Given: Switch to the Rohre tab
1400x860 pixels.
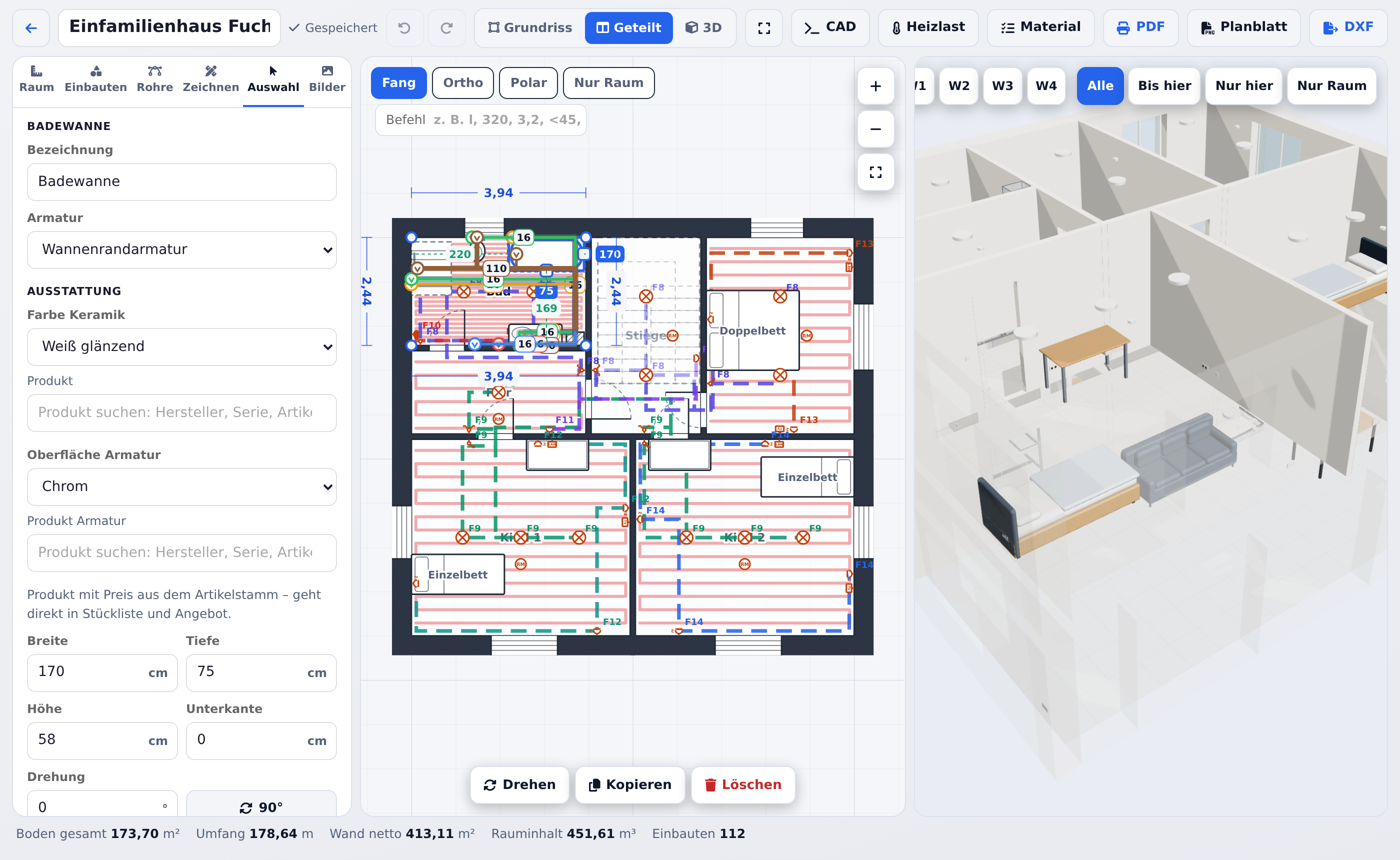Looking at the screenshot, I should pyautogui.click(x=154, y=79).
